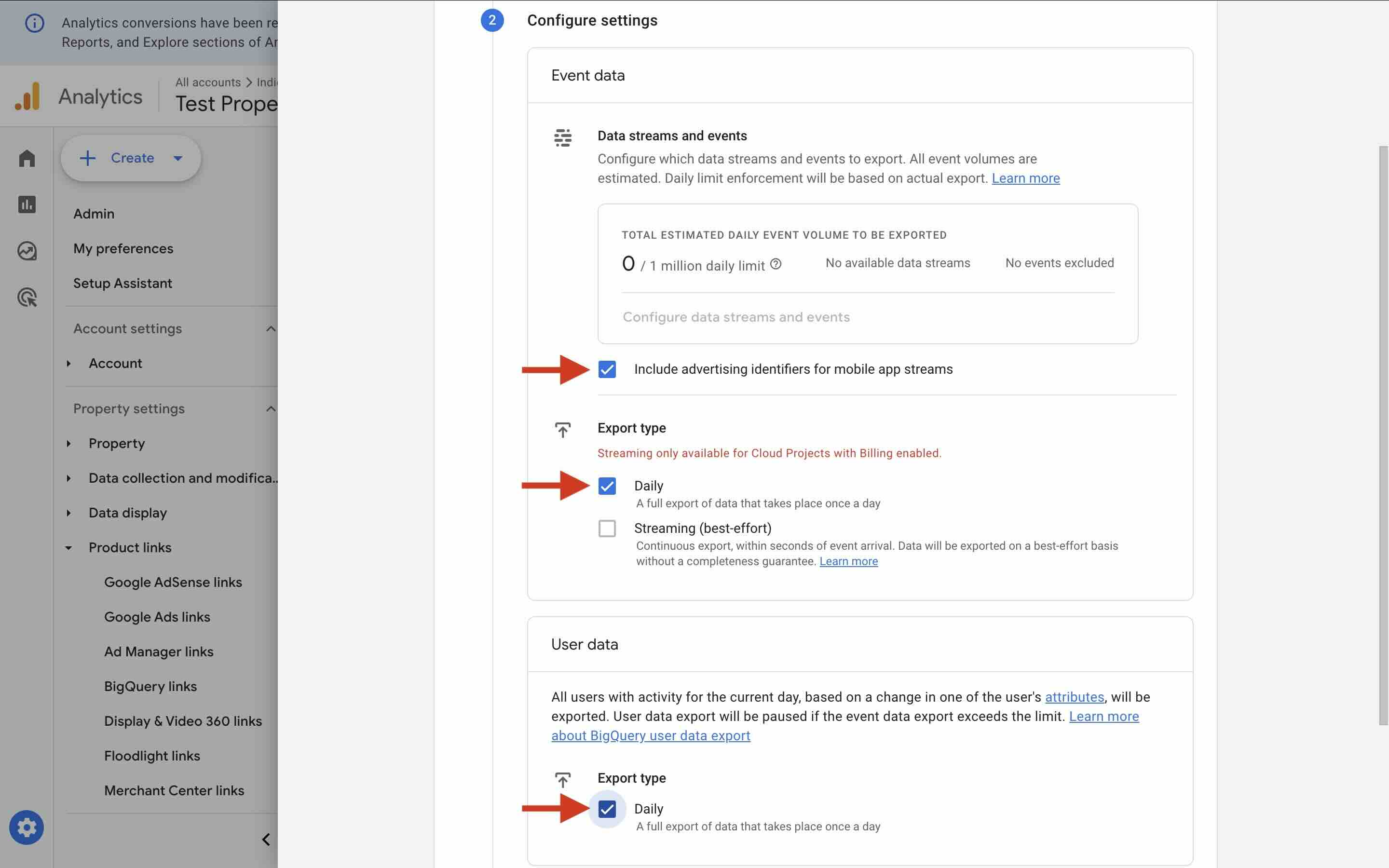Click the page vertical scrollbar
This screenshot has width=1389, height=868.
[x=1383, y=434]
